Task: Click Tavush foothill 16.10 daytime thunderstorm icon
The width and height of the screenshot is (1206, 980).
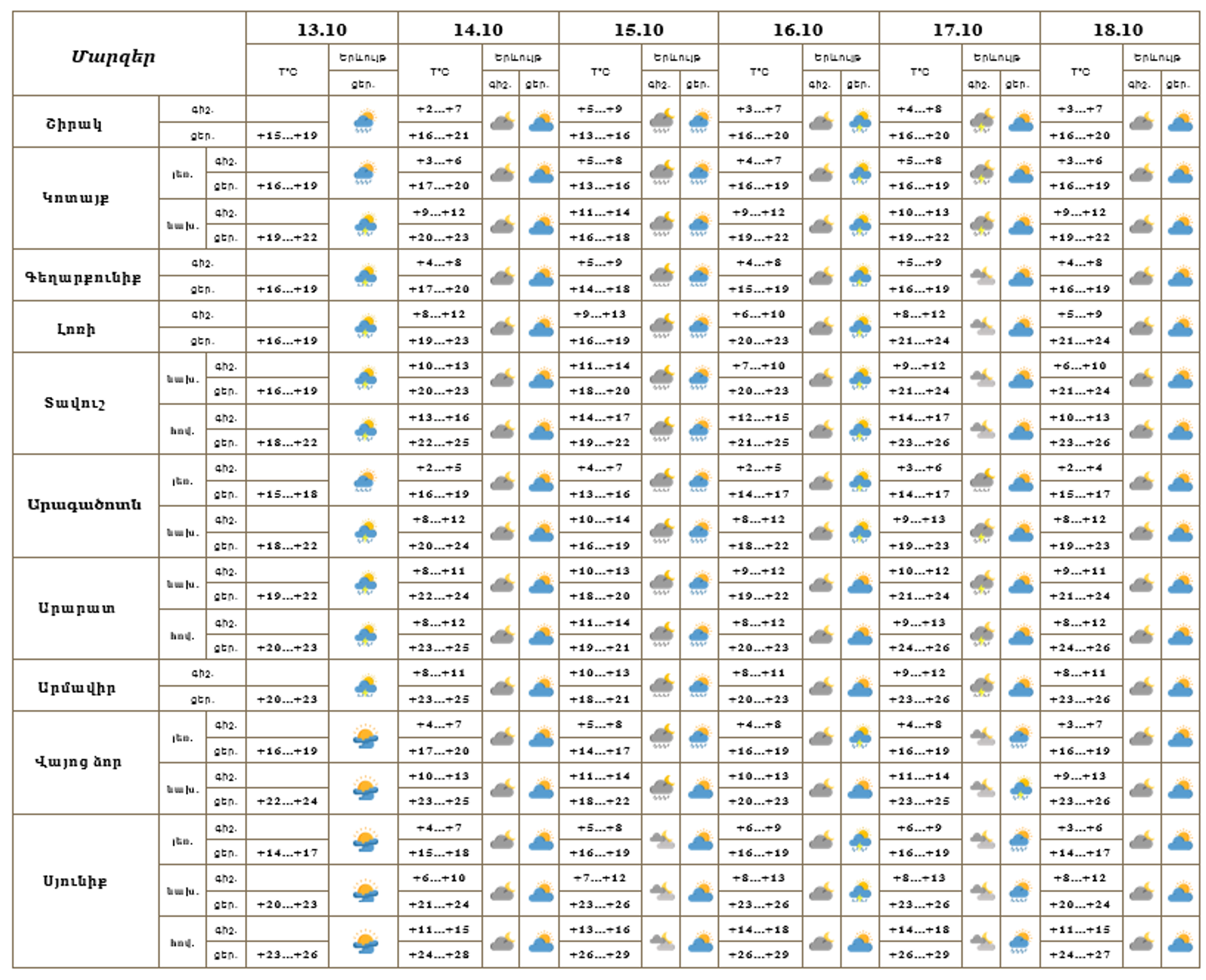Action: pos(860,379)
